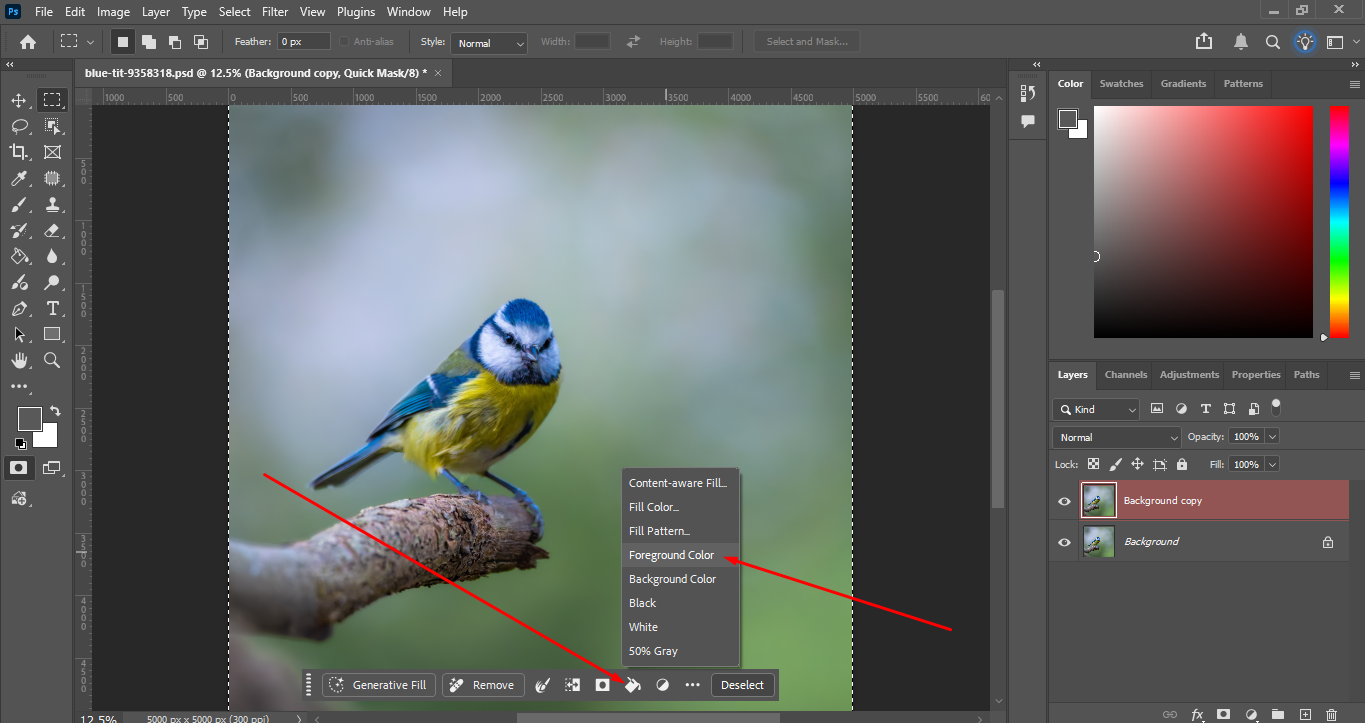Switch to the Channels tab
Viewport: 1365px width, 723px height.
coord(1125,374)
